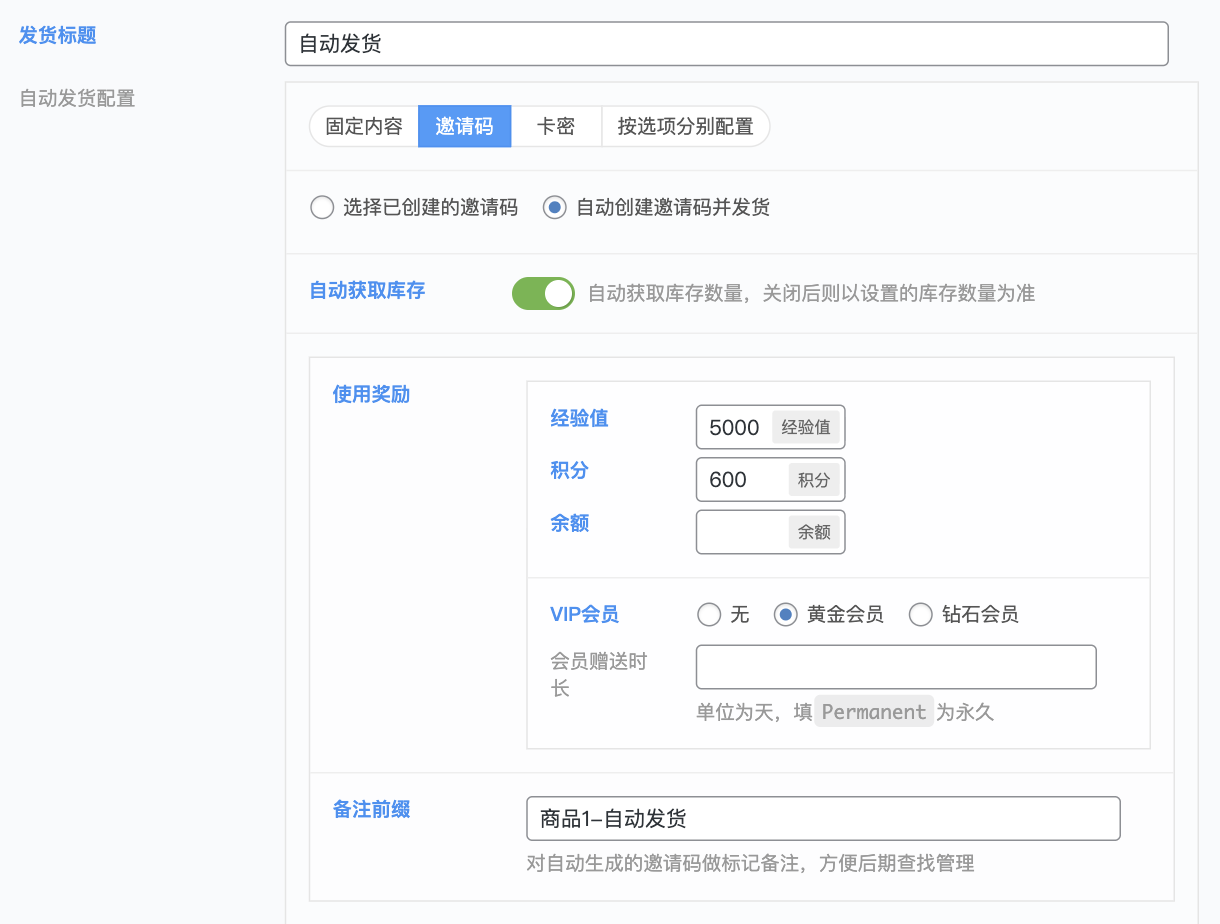1220x924 pixels.
Task: Select the 选择已创建的邀请码 radio option
Action: tap(322, 207)
